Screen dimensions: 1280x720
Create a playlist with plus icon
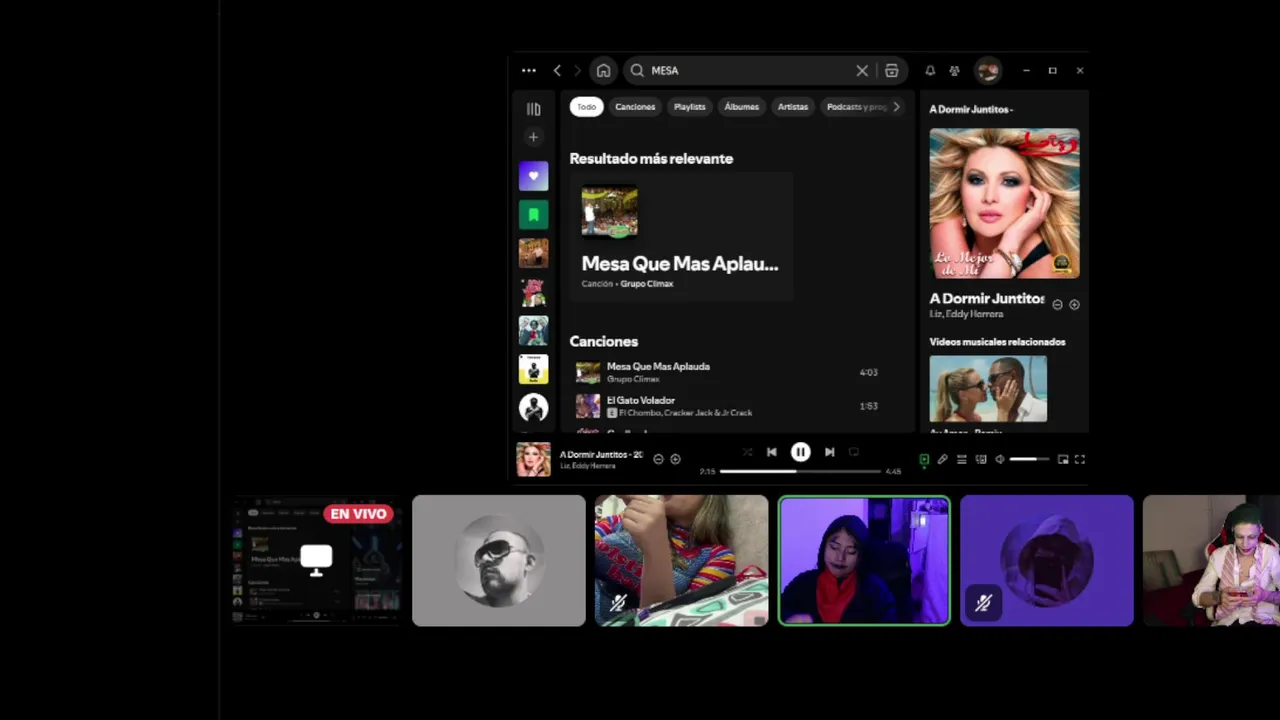[x=533, y=137]
